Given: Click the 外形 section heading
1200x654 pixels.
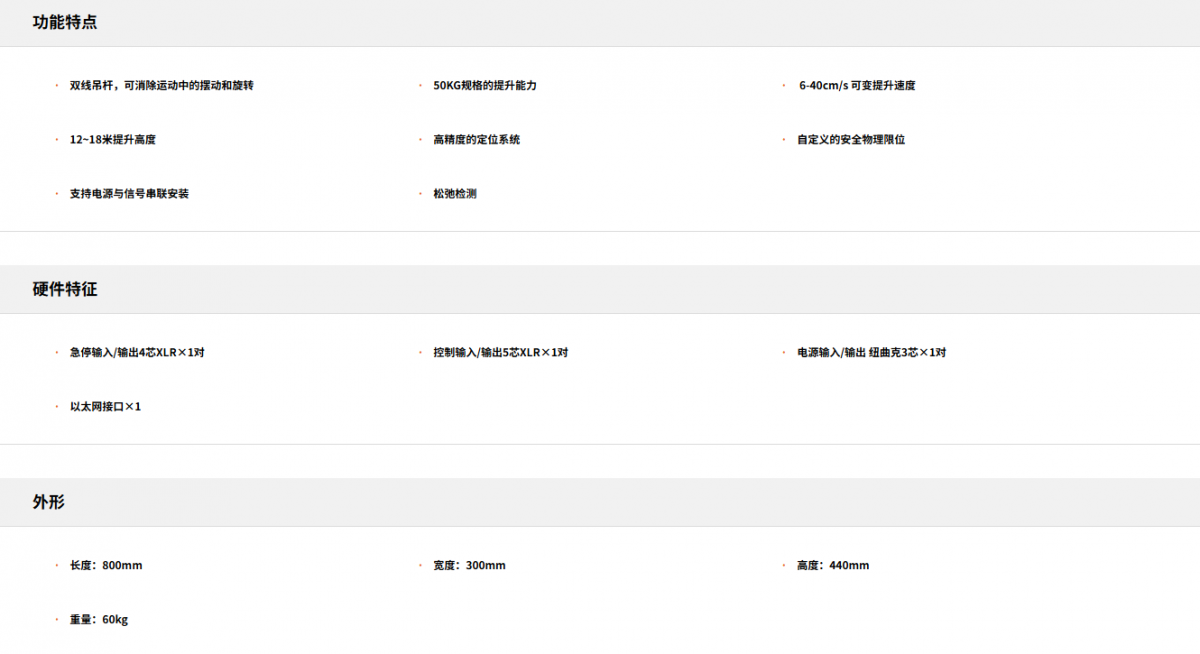Looking at the screenshot, I should 49,502.
